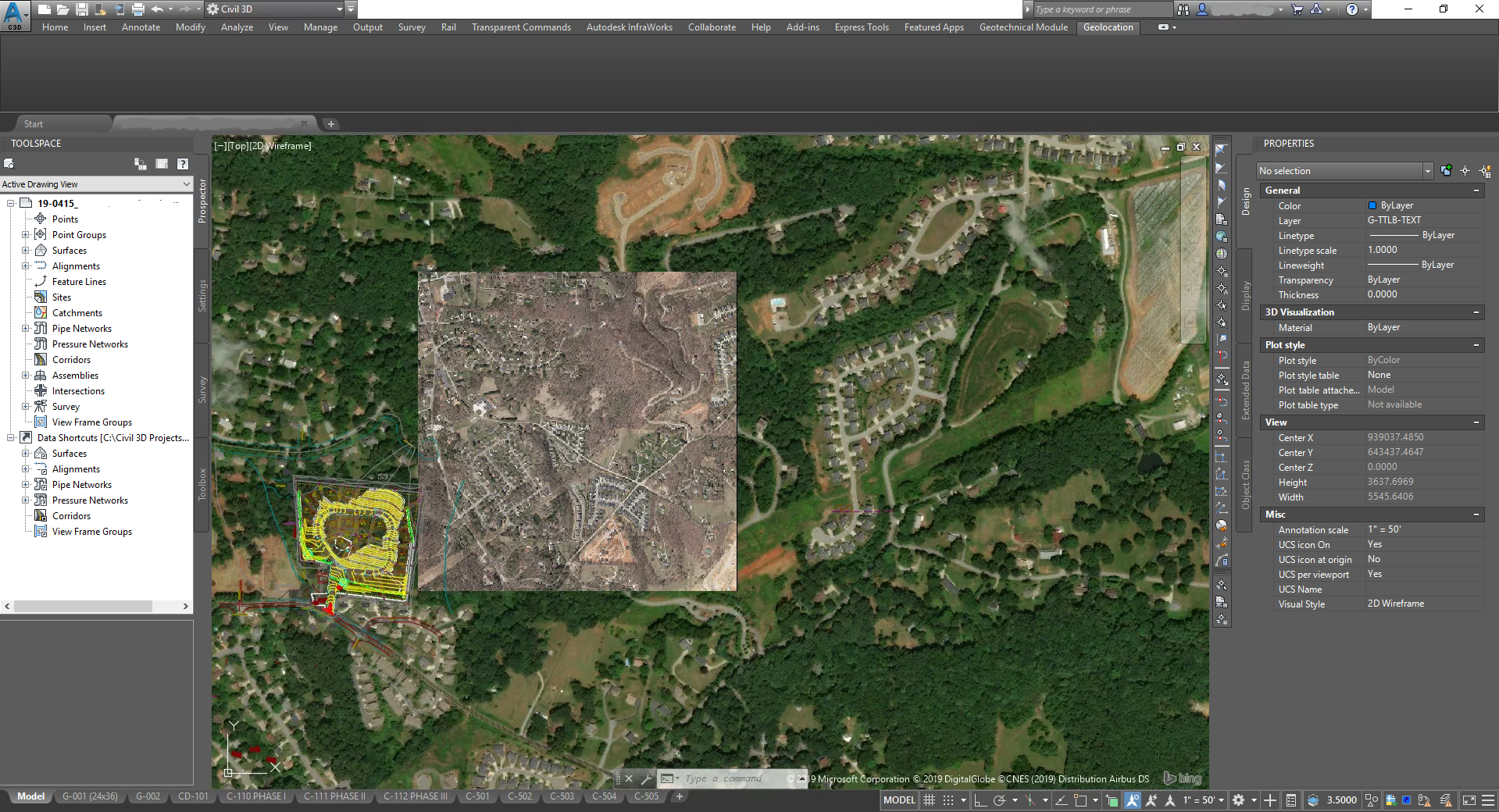Open the Customization hamburger icon far right
The width and height of the screenshot is (1499, 812).
pos(1487,800)
